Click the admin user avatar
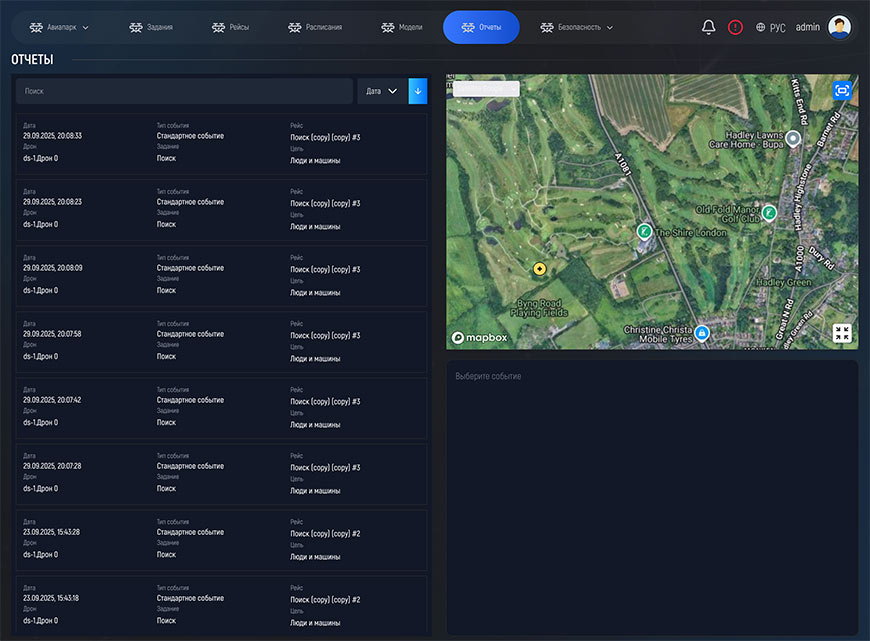Image resolution: width=870 pixels, height=641 pixels. (x=839, y=27)
